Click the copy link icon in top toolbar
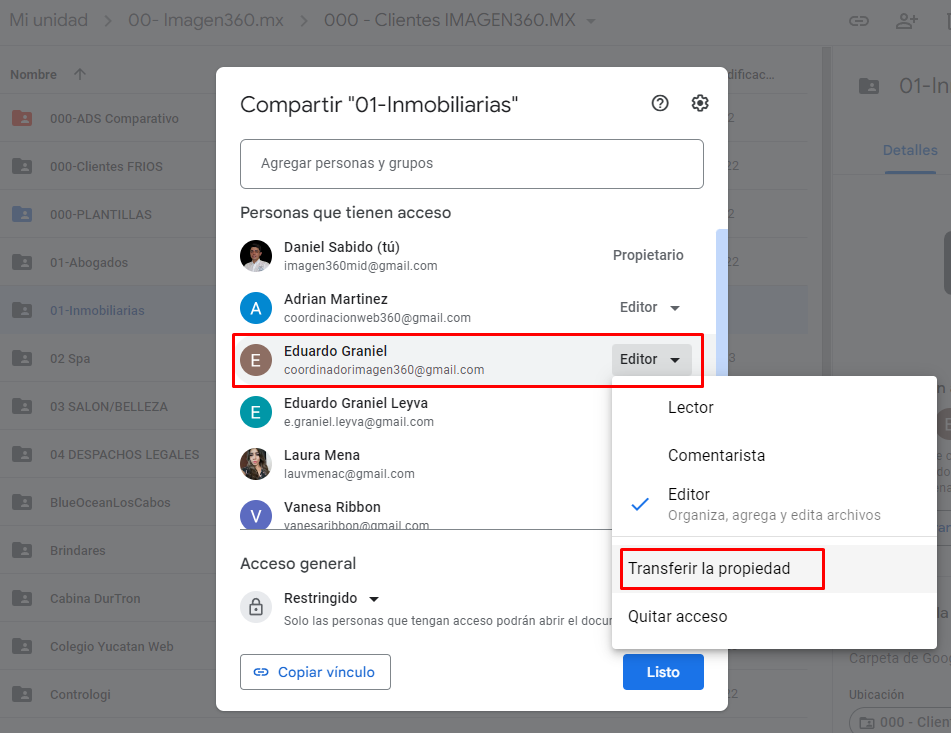 pos(858,20)
